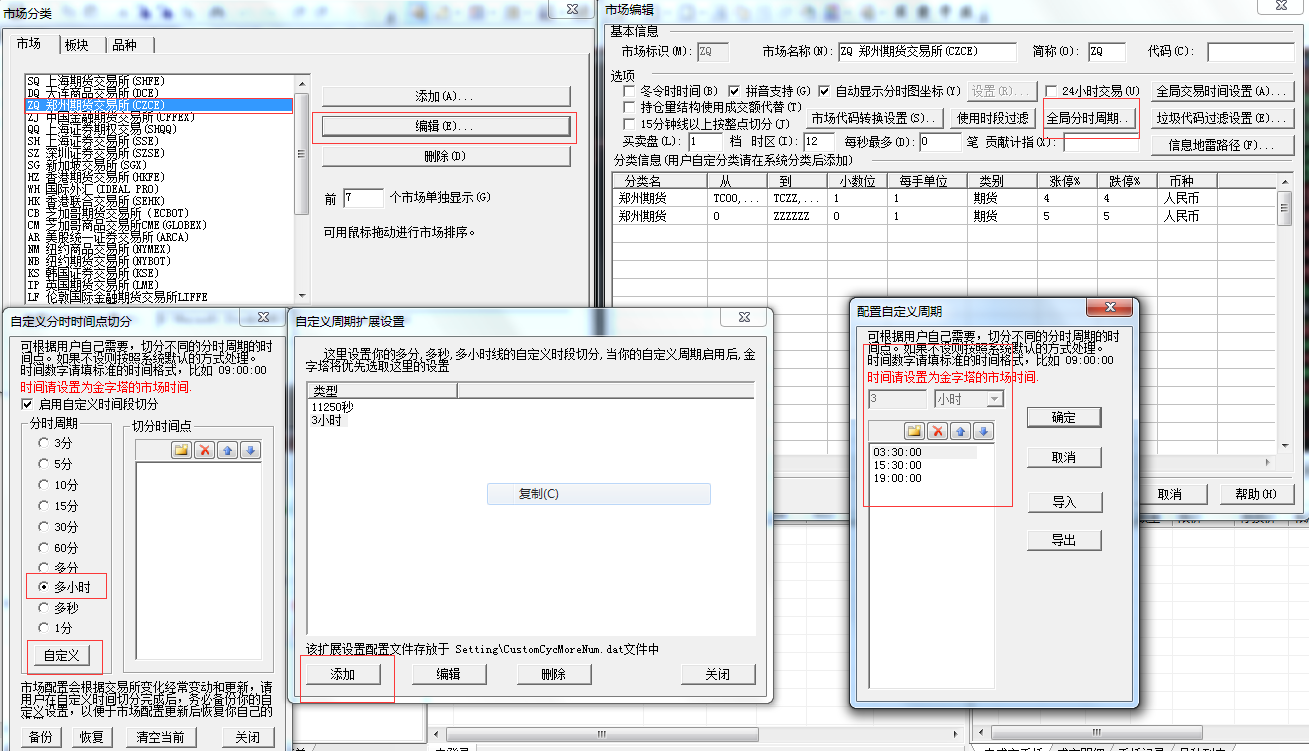Toggle 启用自定义时间段切分 checkbox
1309x751 pixels.
[x=27, y=404]
